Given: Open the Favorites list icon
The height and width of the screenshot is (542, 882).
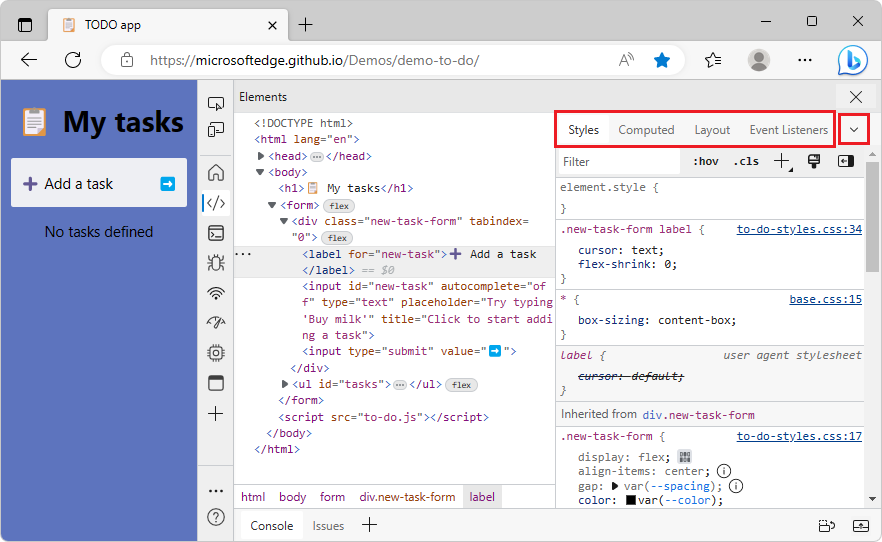Looking at the screenshot, I should [713, 60].
